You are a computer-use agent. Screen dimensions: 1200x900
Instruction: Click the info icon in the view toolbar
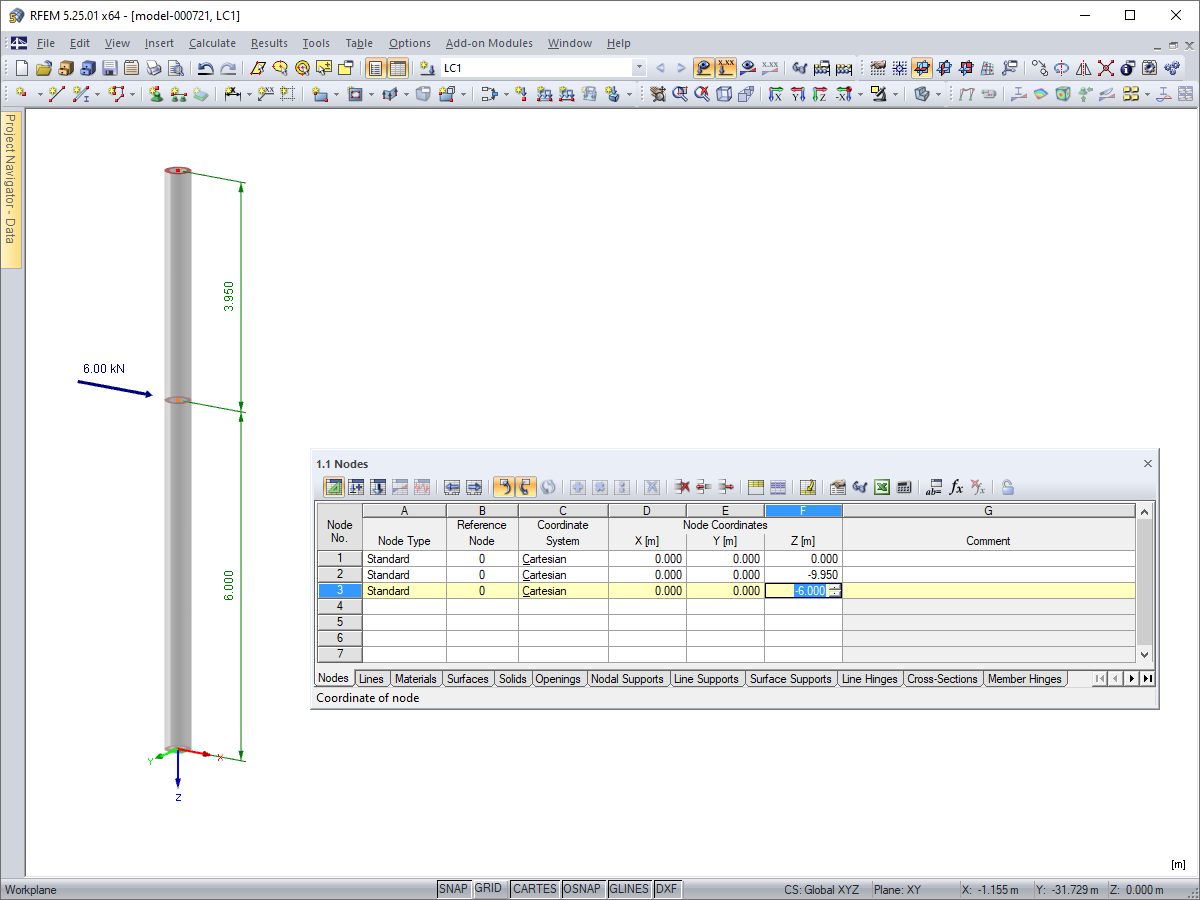click(1126, 68)
